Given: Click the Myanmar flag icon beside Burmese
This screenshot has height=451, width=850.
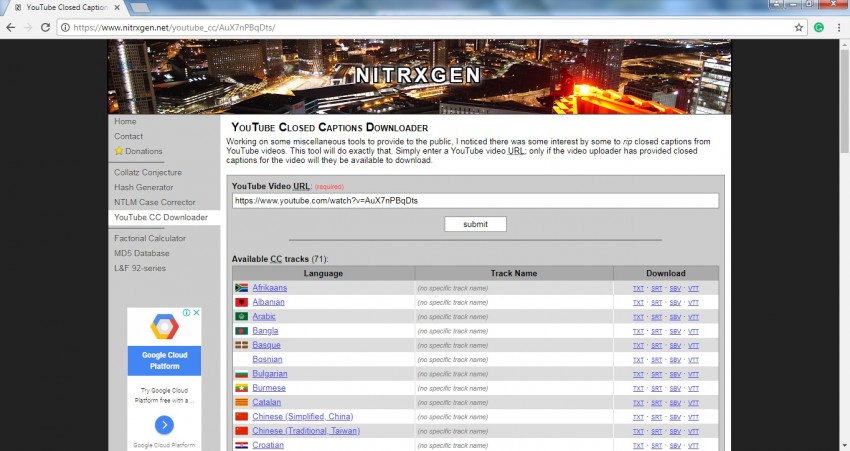Looking at the screenshot, I should click(x=242, y=388).
